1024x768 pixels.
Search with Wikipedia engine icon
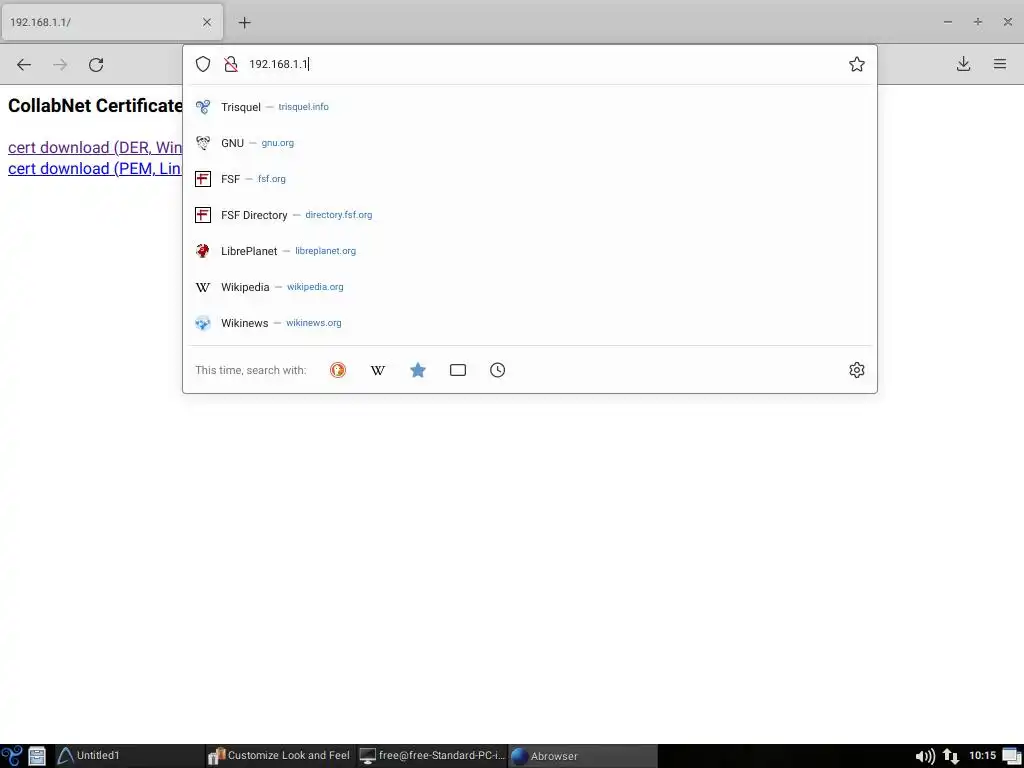point(377,370)
